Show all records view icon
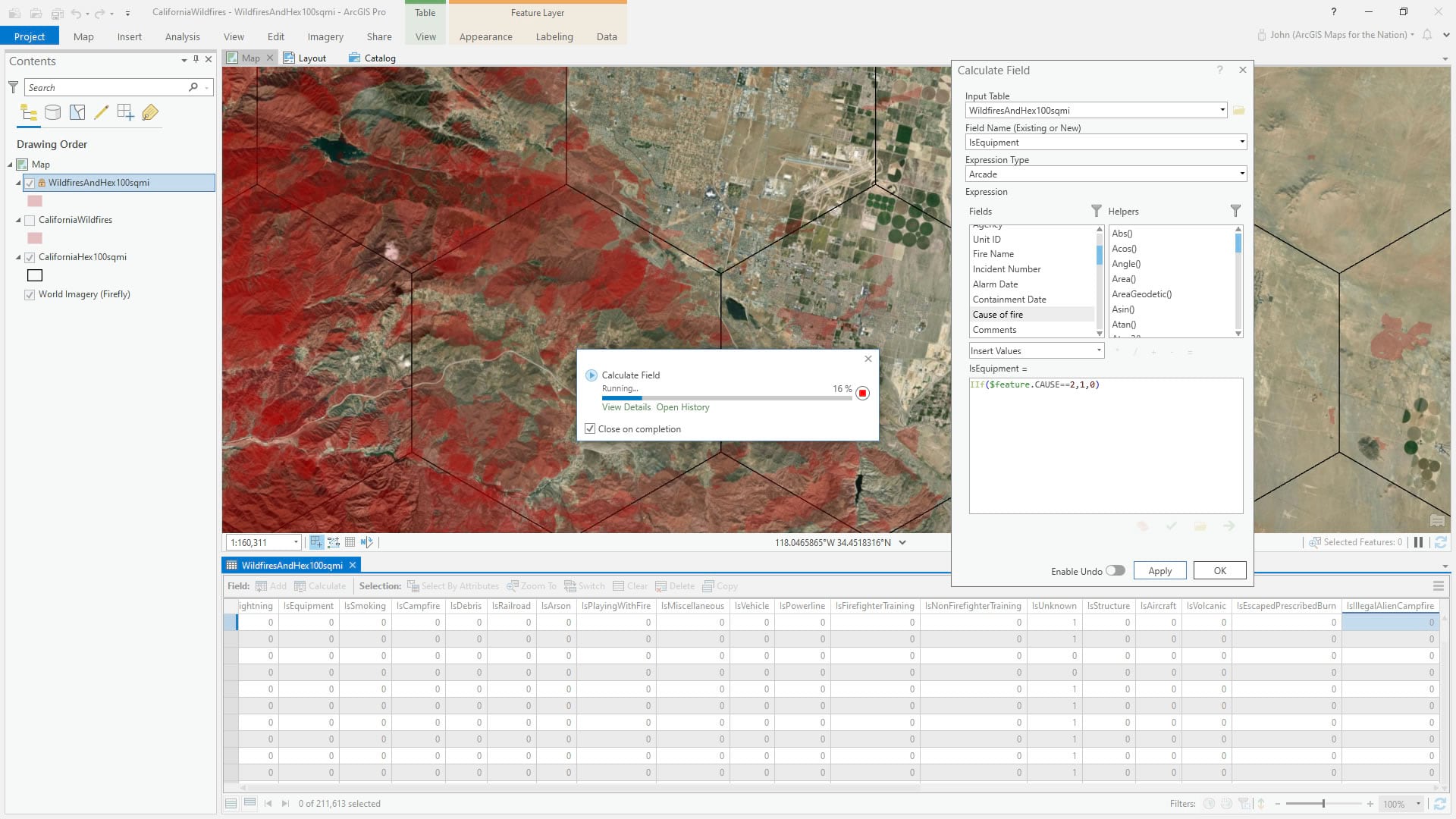This screenshot has height=819, width=1456. 231,803
